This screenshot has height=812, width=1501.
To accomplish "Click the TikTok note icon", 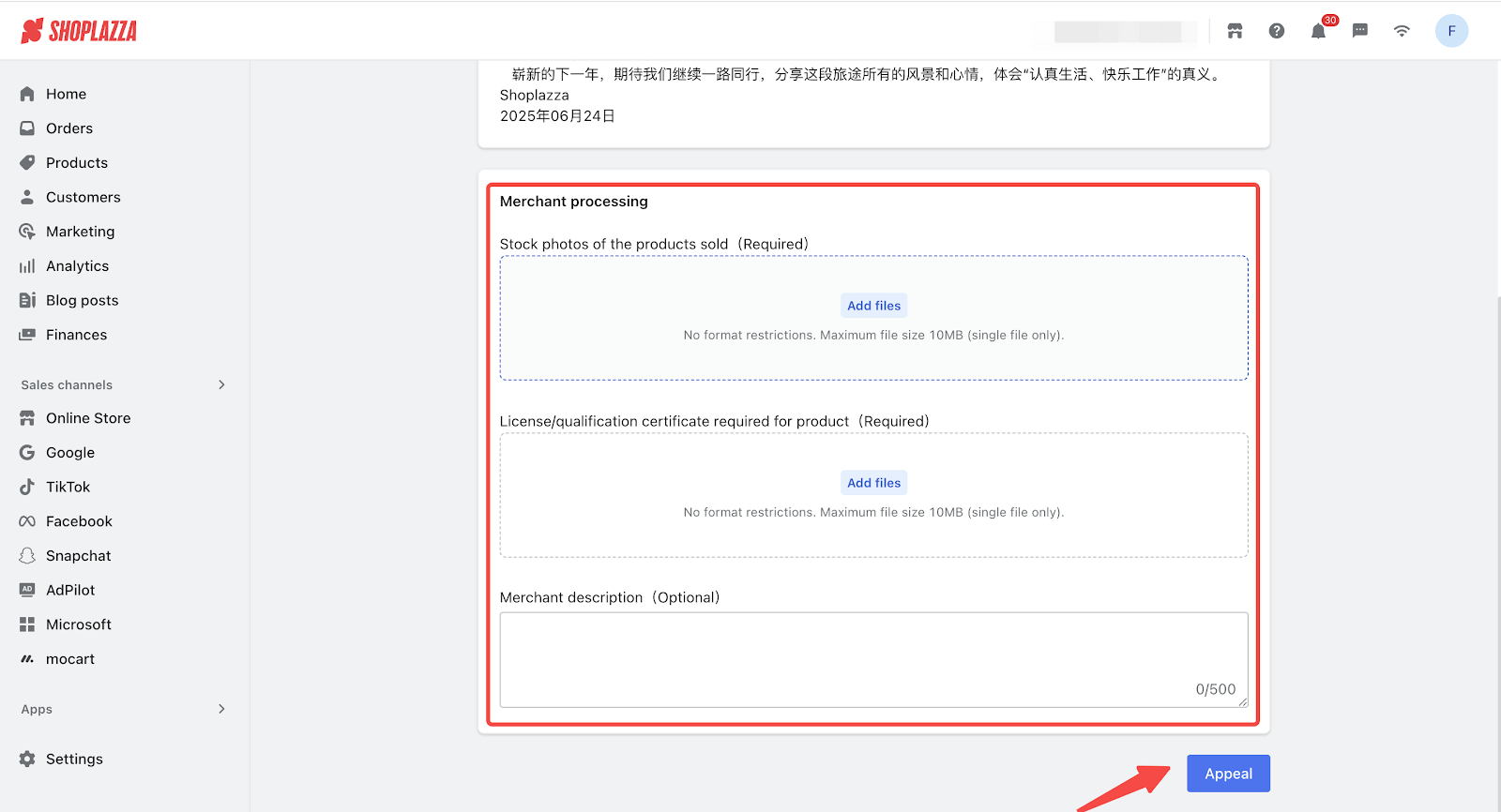I will coord(27,487).
